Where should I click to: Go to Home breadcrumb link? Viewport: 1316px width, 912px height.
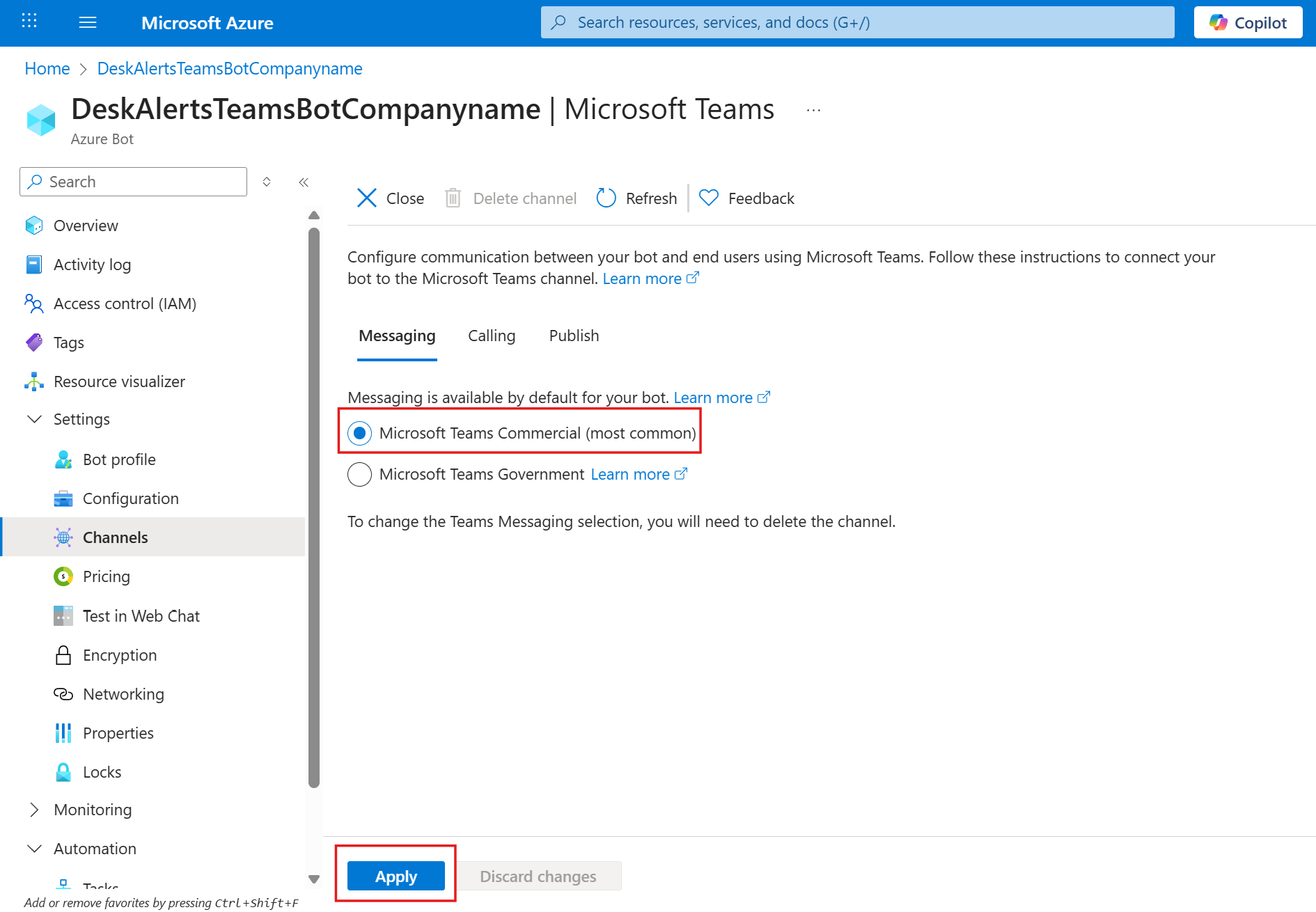point(47,68)
